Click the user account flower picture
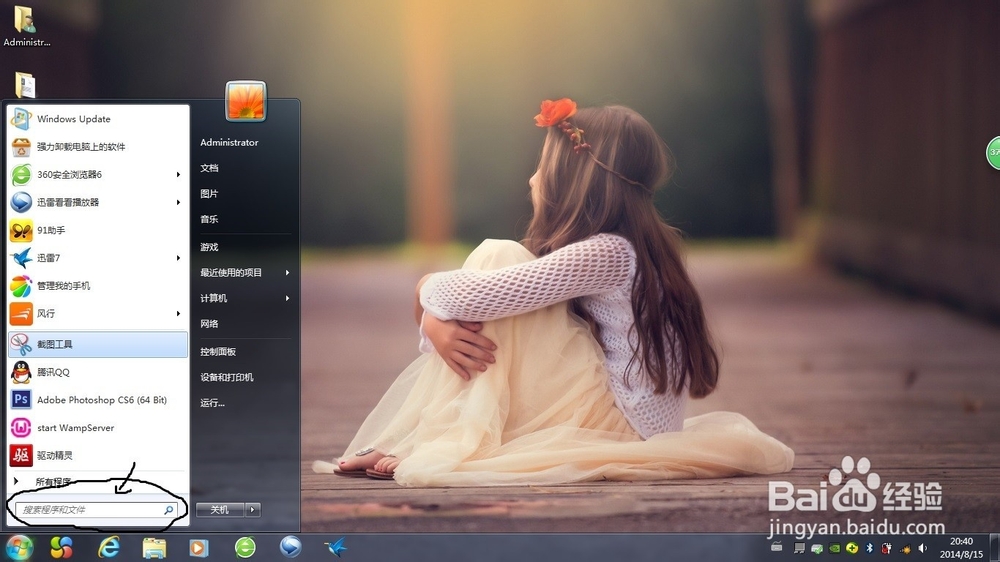 [246, 101]
